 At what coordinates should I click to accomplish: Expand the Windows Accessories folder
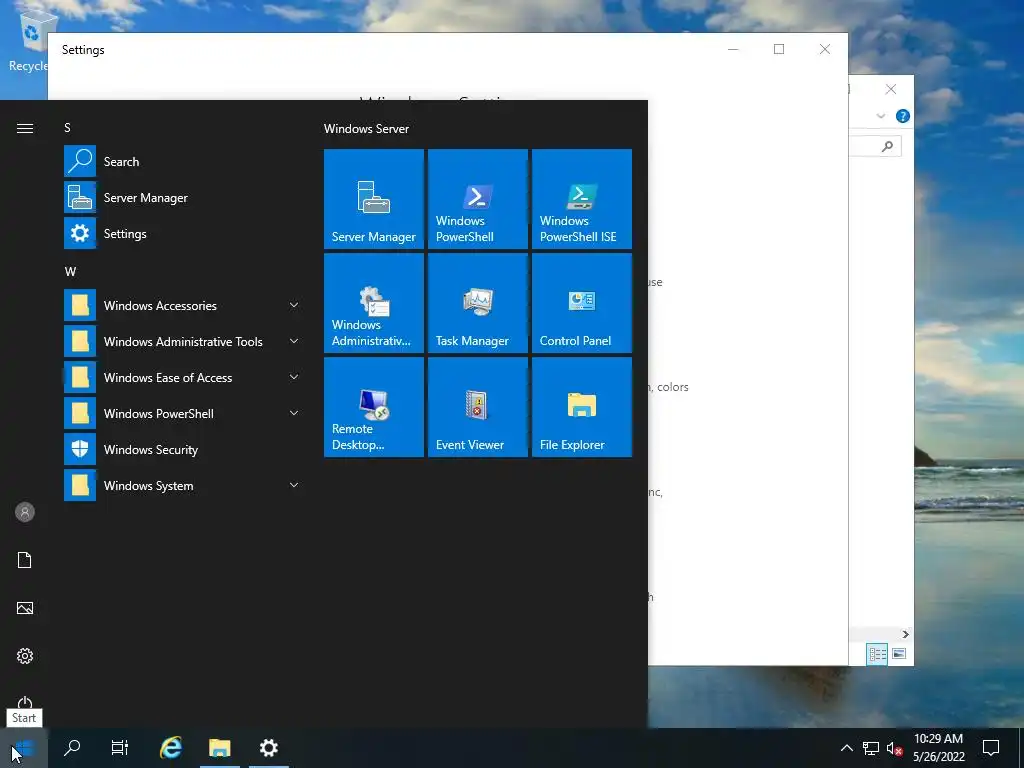[183, 305]
